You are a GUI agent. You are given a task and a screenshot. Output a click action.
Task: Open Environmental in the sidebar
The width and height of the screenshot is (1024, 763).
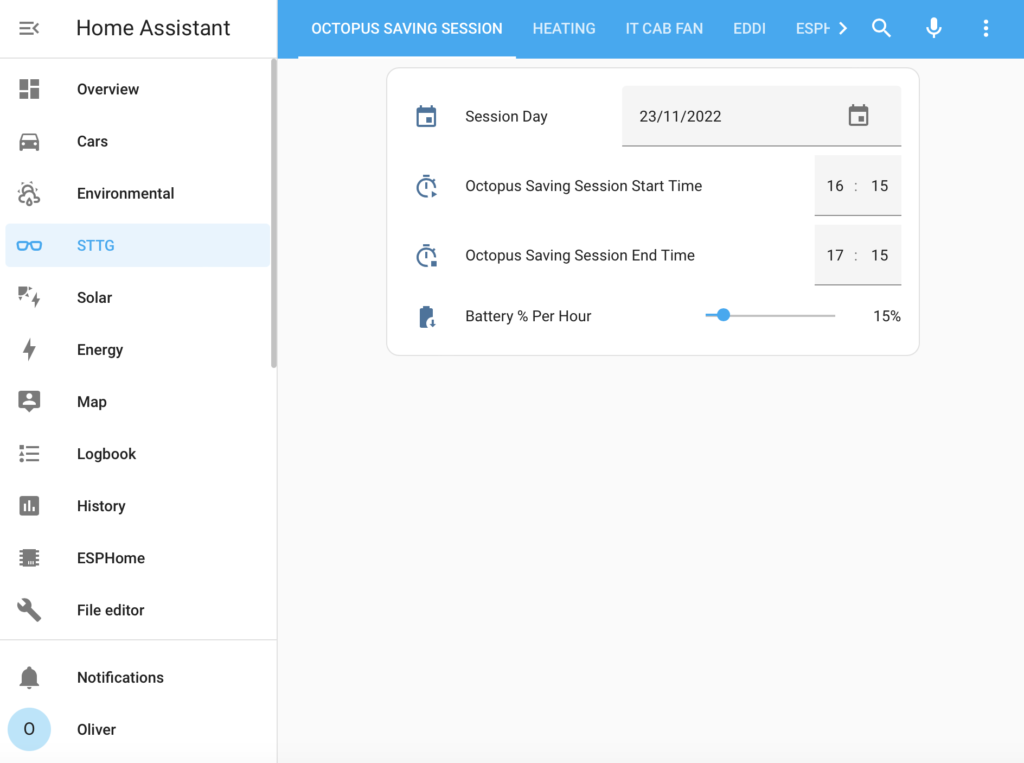(x=137, y=193)
